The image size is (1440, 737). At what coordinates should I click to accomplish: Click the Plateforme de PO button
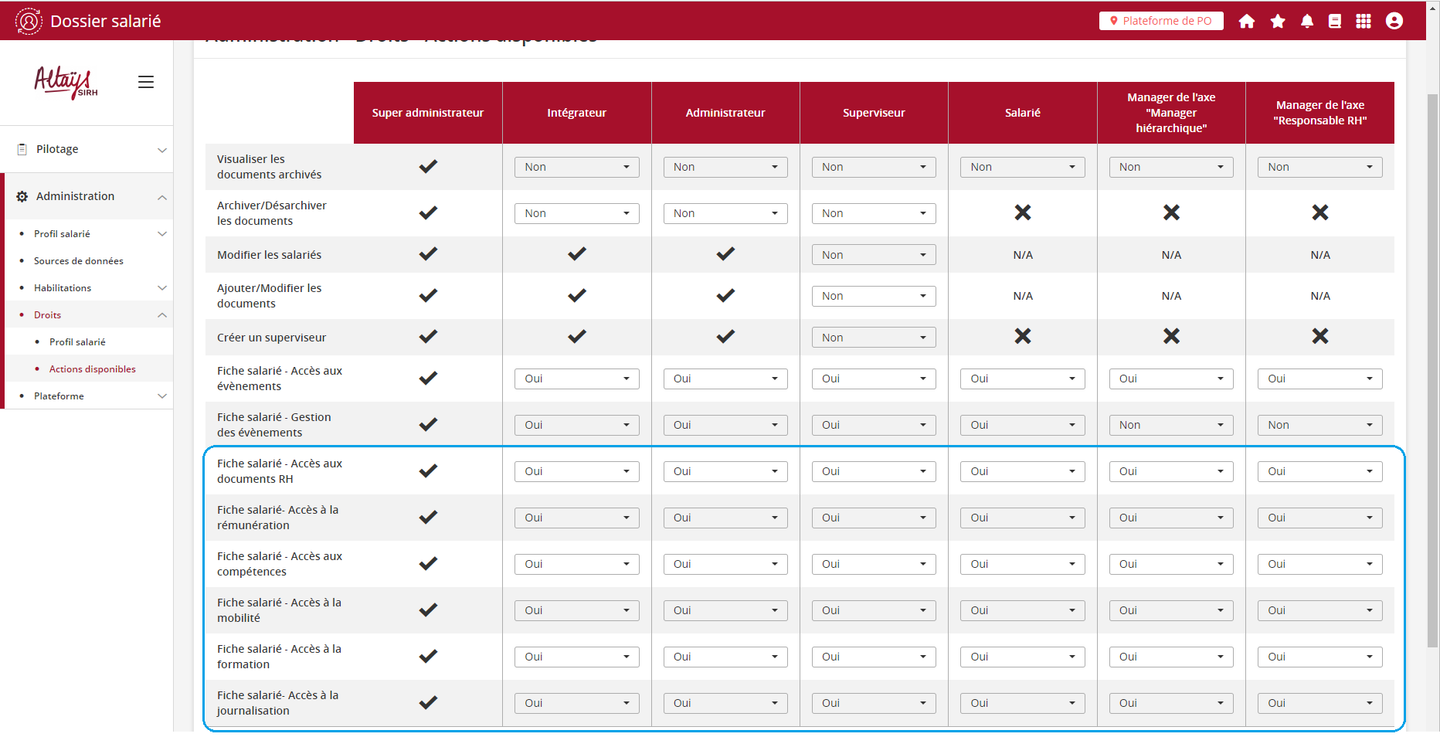click(1160, 21)
